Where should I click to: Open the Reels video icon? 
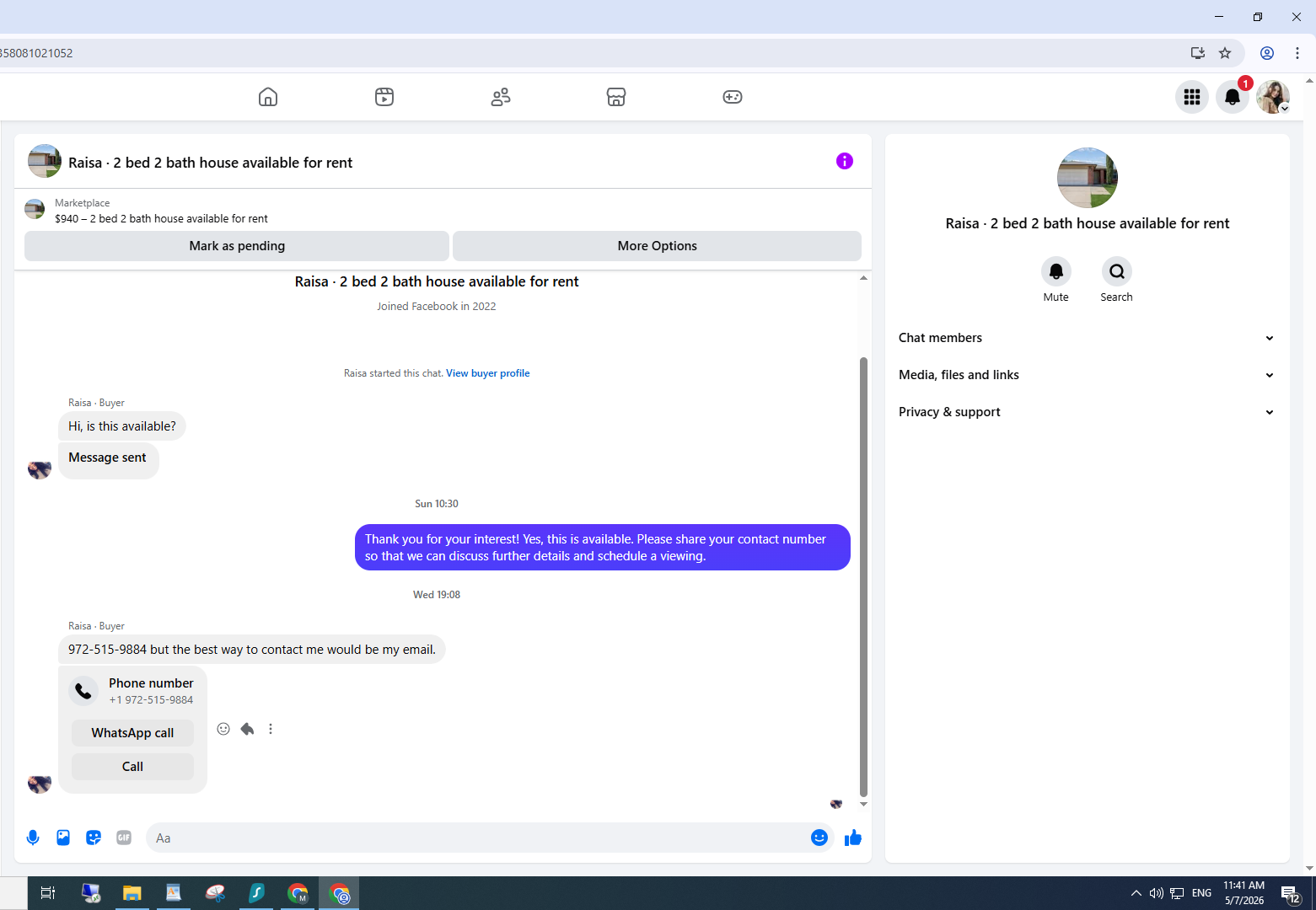point(384,97)
